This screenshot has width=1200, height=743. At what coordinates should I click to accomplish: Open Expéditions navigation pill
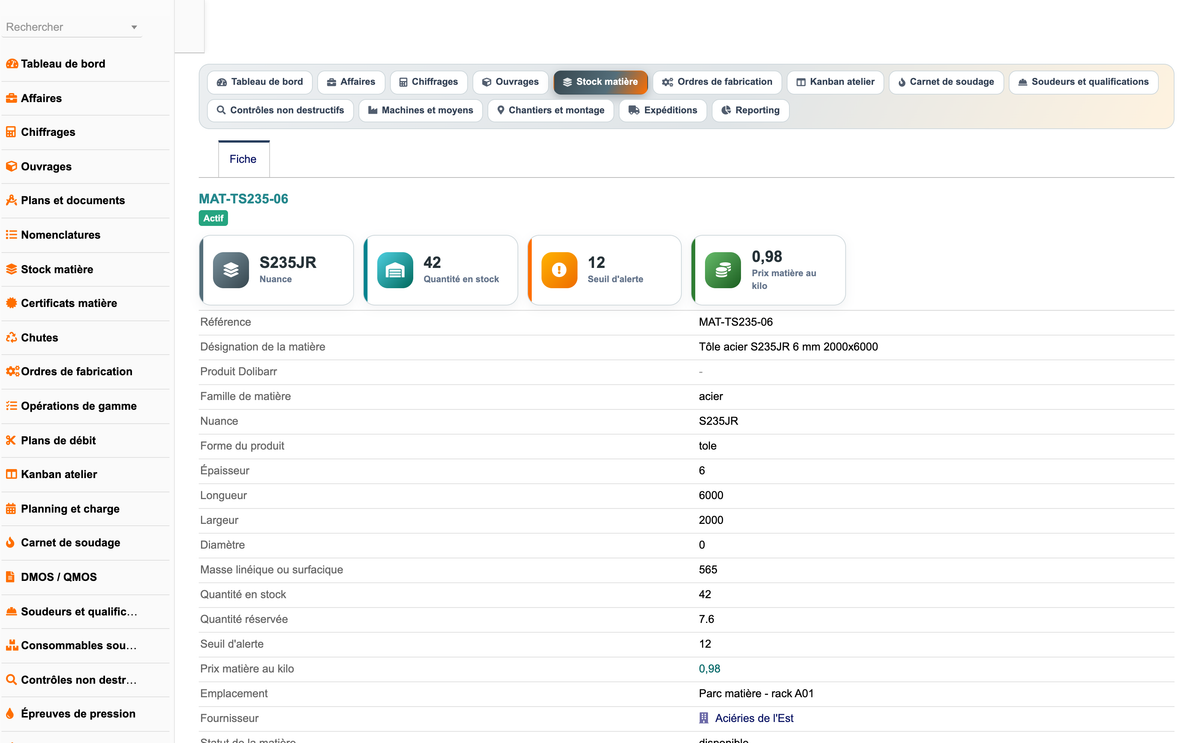(x=663, y=110)
